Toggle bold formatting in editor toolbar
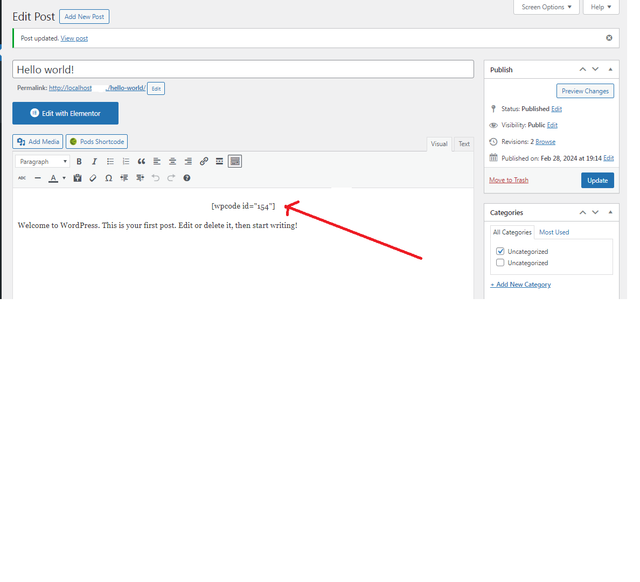Screen dimensions: 640x582 (79, 162)
